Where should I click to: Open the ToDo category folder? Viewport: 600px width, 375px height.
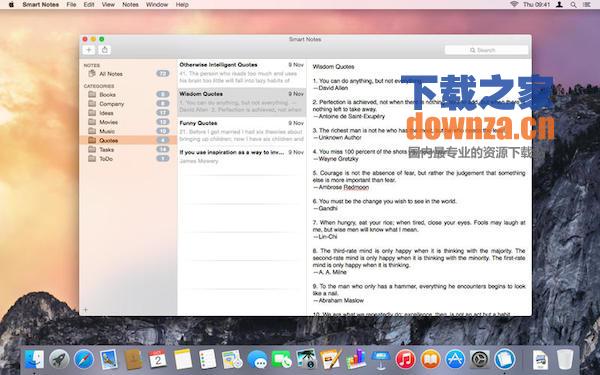tap(128, 158)
